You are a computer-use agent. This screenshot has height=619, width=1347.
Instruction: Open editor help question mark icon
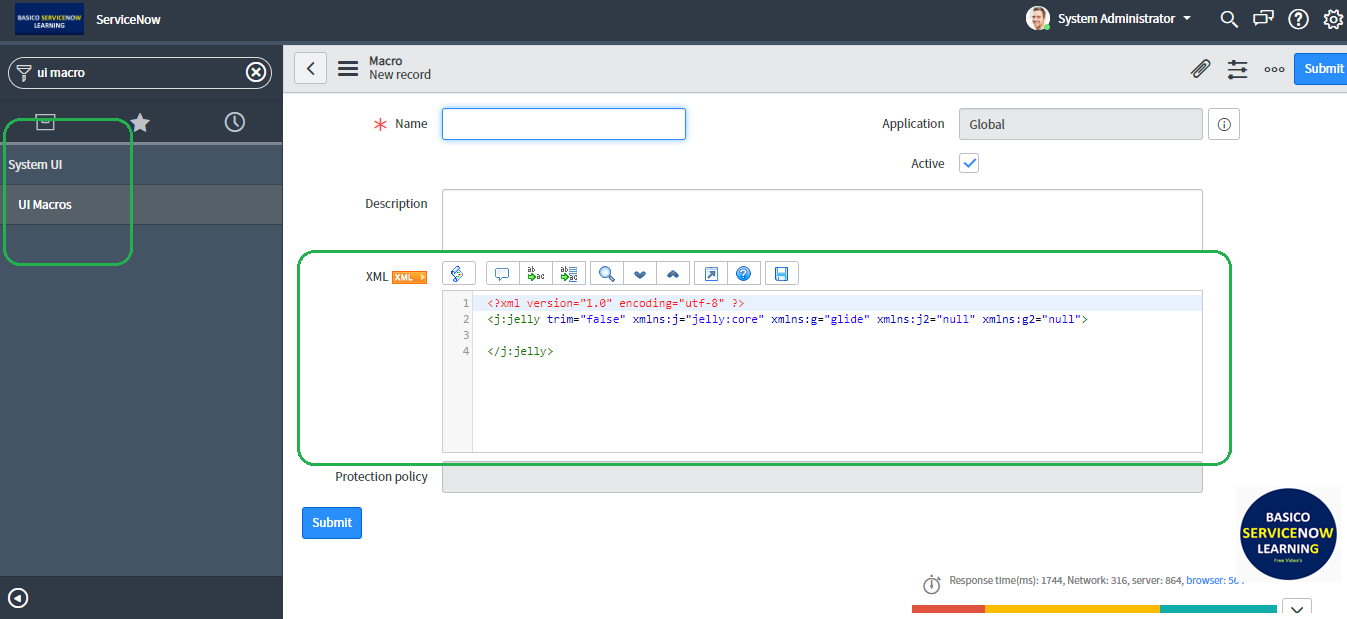[x=744, y=274]
